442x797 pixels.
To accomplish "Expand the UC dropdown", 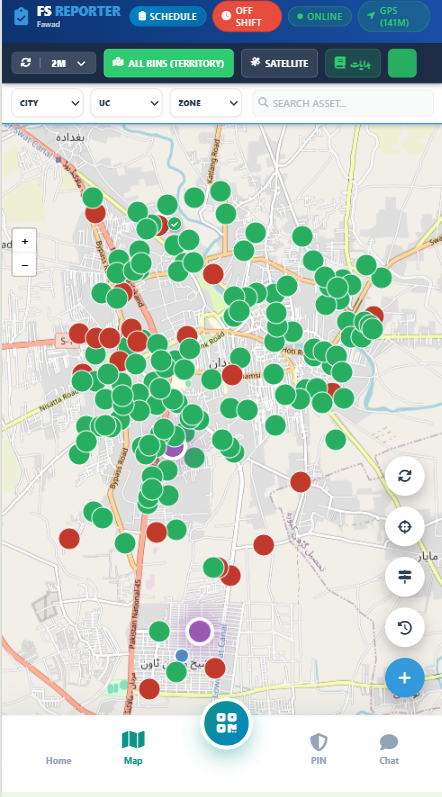I will (x=127, y=103).
